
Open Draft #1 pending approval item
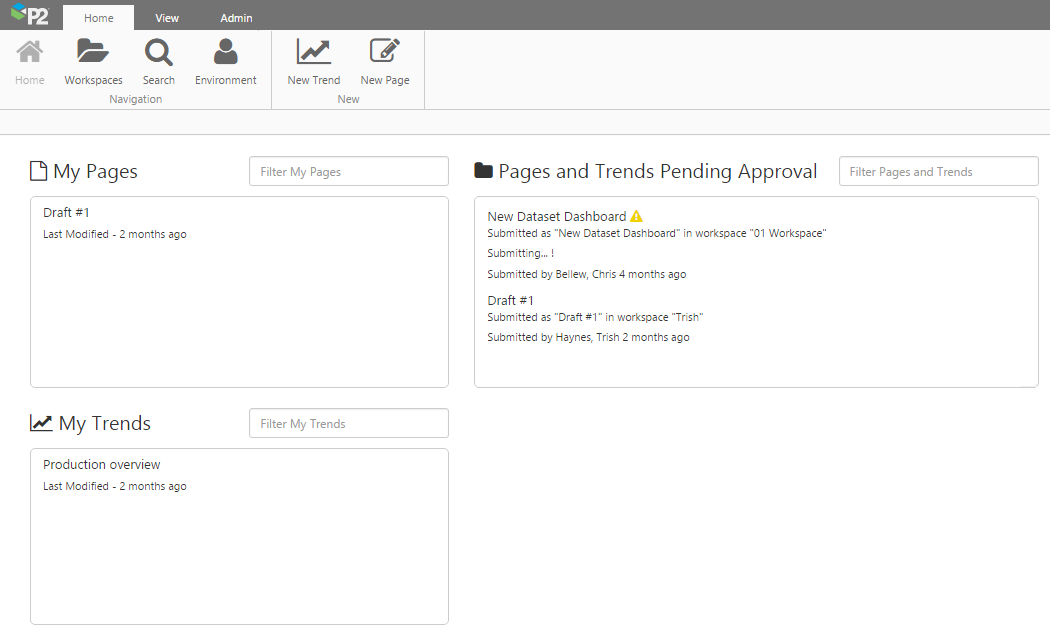coord(510,300)
